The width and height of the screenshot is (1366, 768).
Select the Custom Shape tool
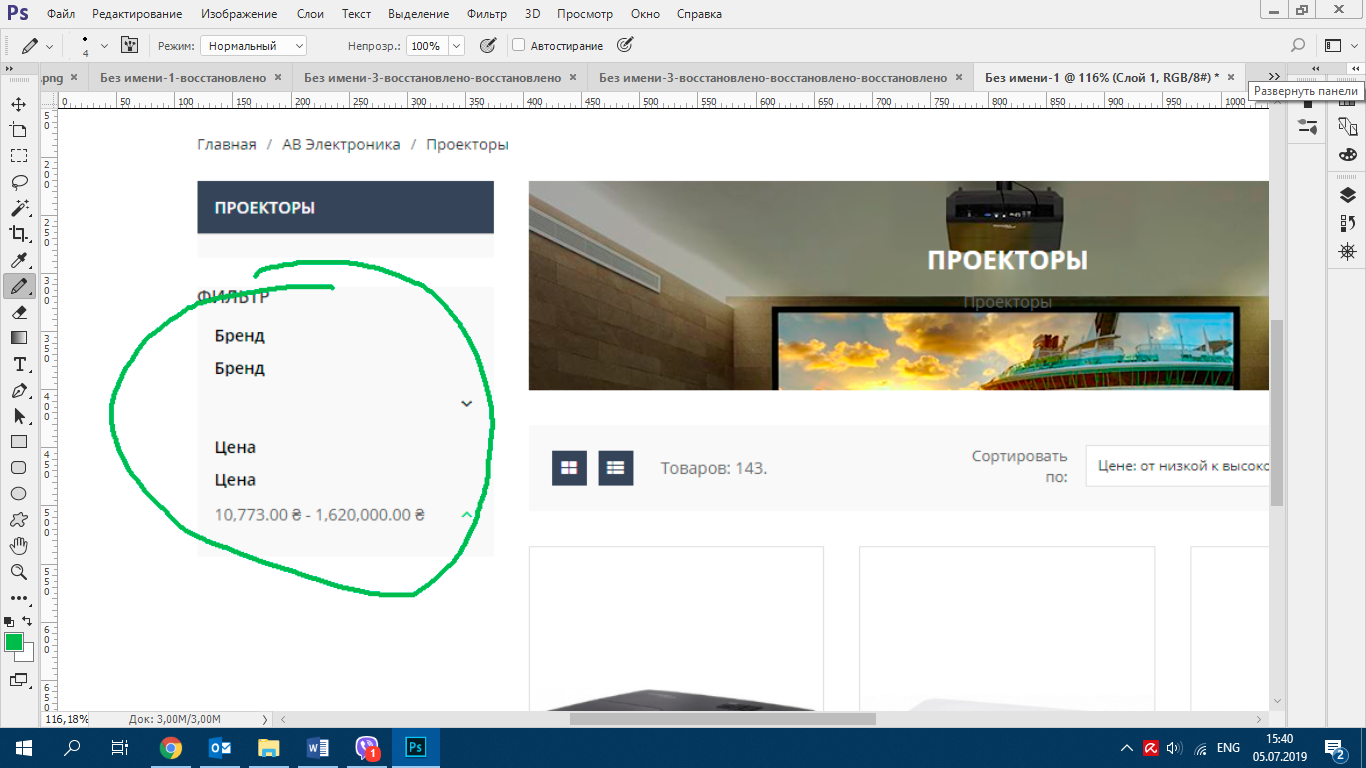pyautogui.click(x=18, y=520)
